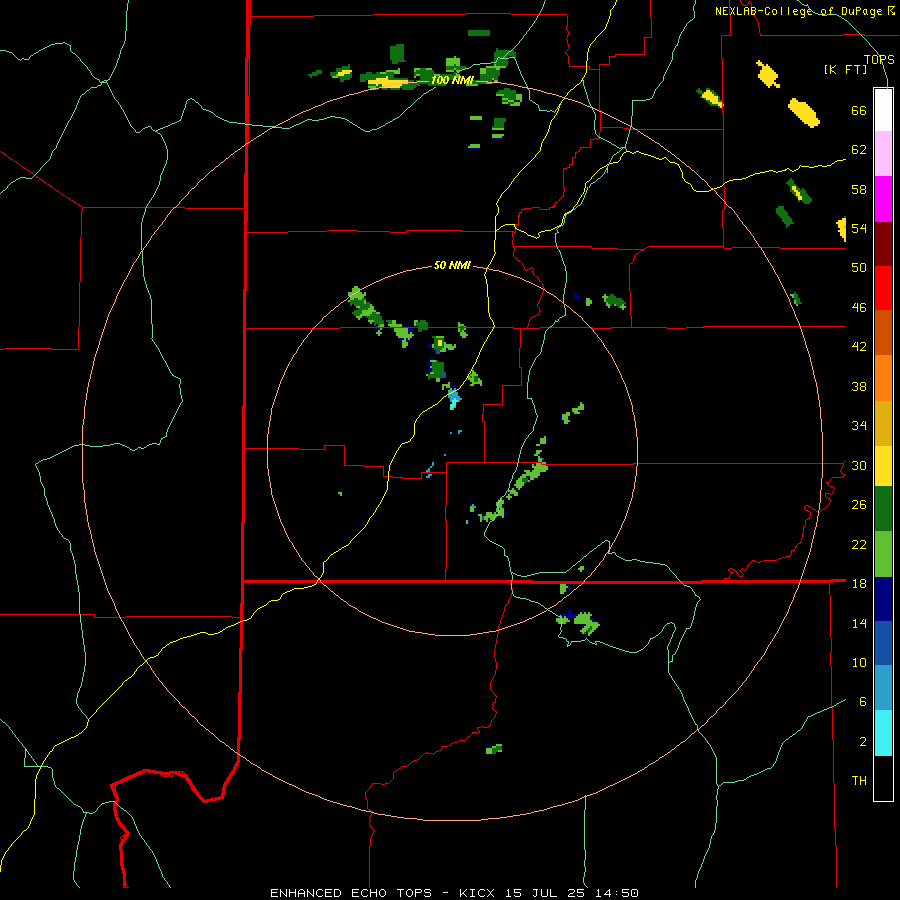Click the "TOPS" legend title
Screen dimensions: 900x900
point(879,60)
